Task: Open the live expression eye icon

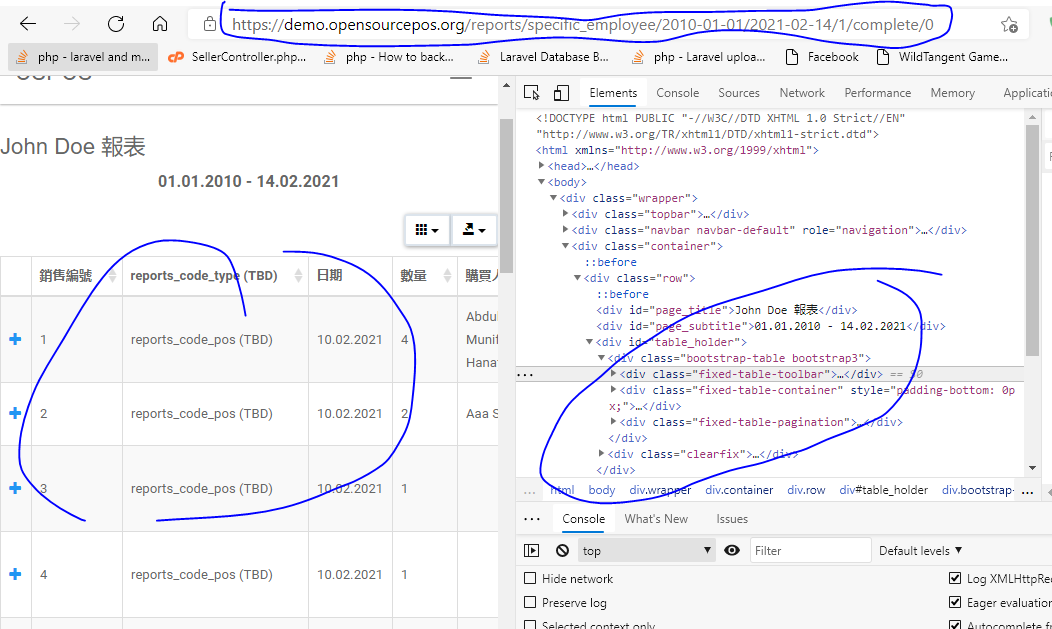Action: pos(733,550)
